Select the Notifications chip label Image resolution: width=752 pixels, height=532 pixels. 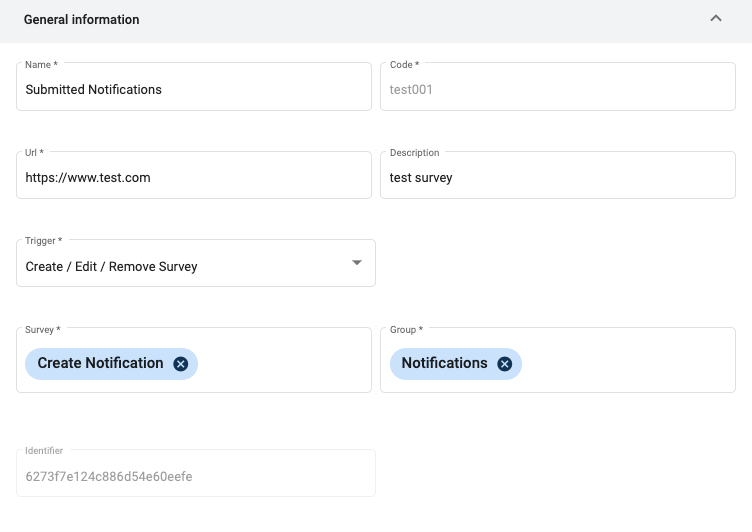[x=444, y=363]
